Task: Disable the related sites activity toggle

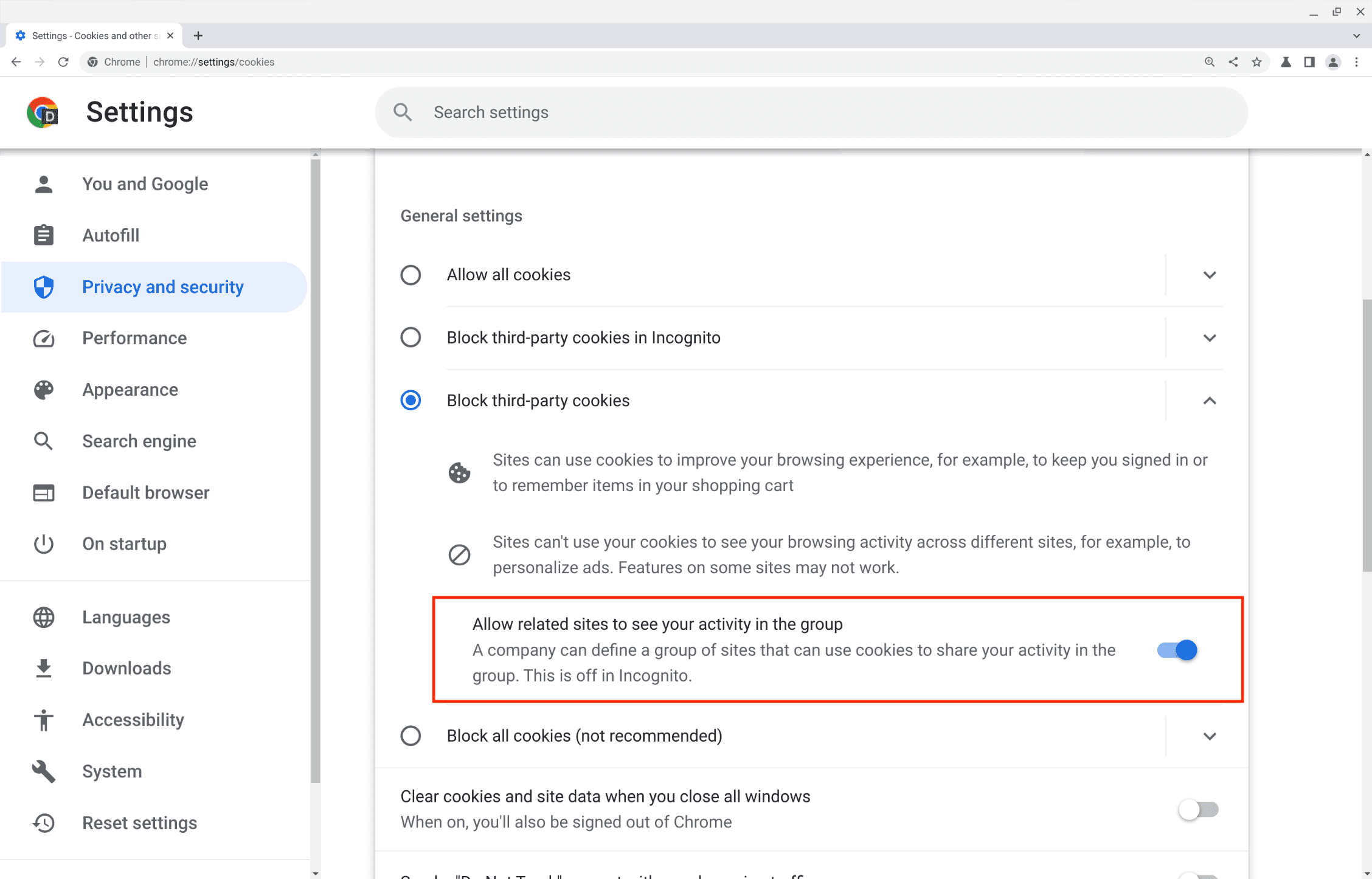Action: point(1177,650)
